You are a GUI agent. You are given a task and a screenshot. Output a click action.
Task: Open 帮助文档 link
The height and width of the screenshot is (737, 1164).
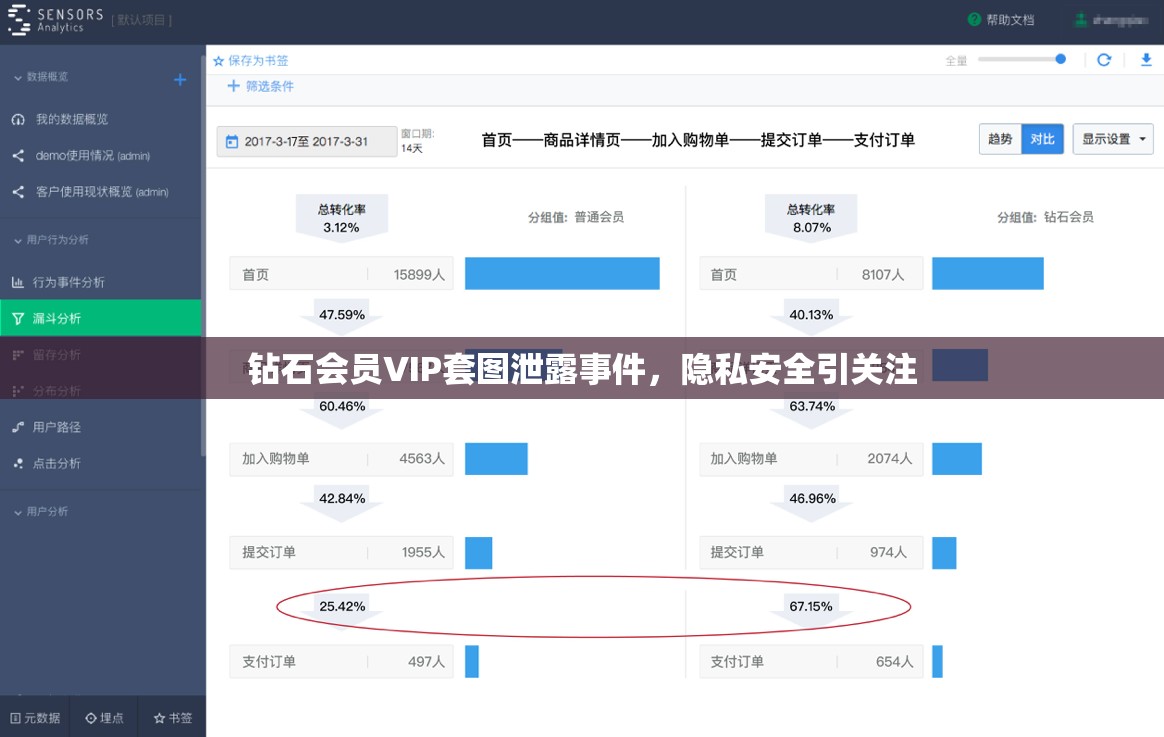1010,20
